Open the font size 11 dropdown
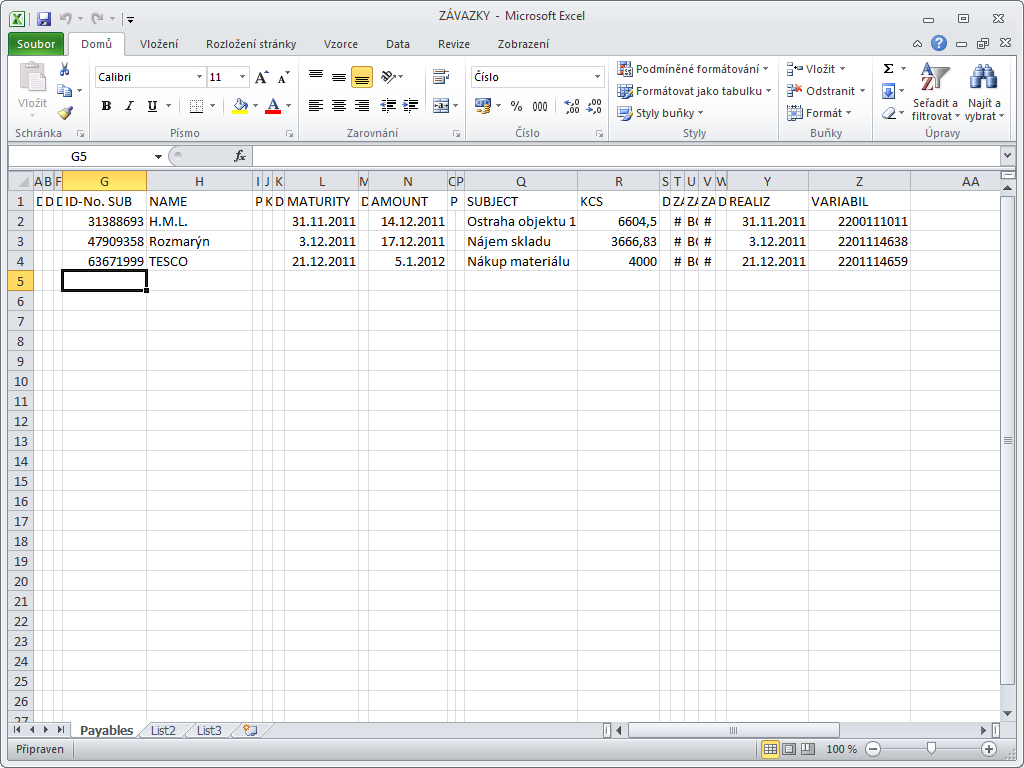 pyautogui.click(x=242, y=77)
